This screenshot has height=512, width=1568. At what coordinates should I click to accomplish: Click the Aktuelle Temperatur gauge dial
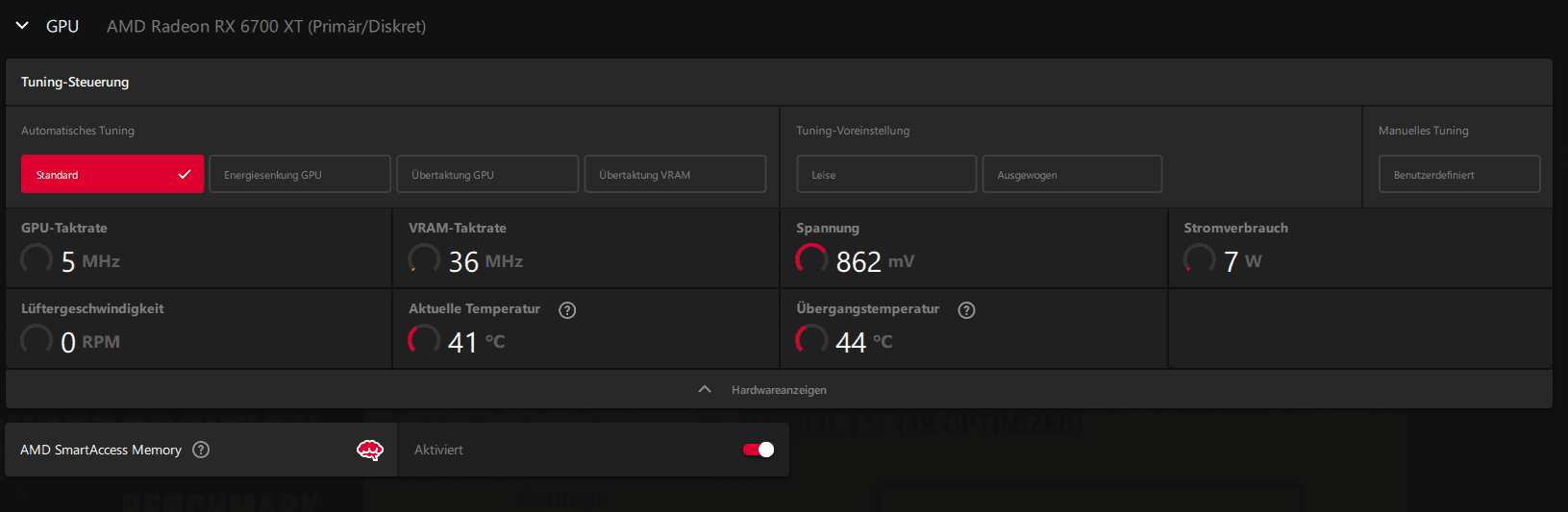pos(424,340)
